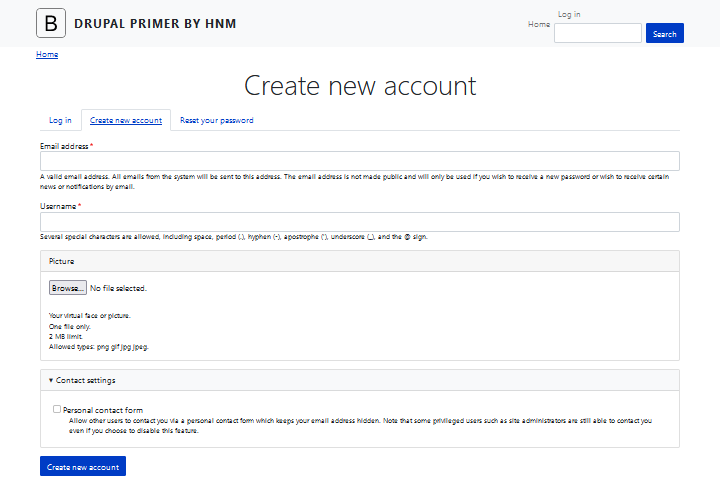720x493 pixels.
Task: Click the One file only text
Action: pyautogui.click(x=70, y=326)
